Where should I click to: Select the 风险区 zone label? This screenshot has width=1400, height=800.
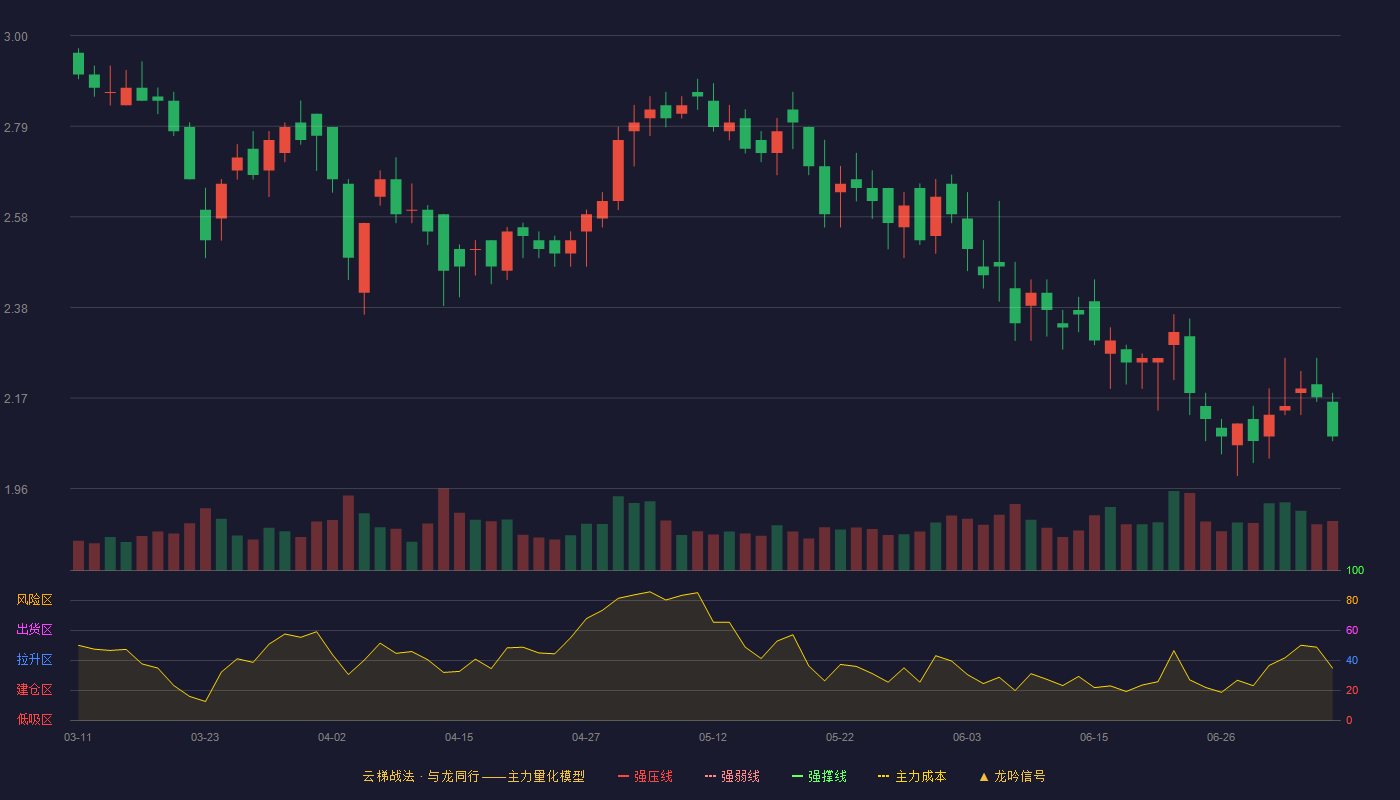click(34, 600)
